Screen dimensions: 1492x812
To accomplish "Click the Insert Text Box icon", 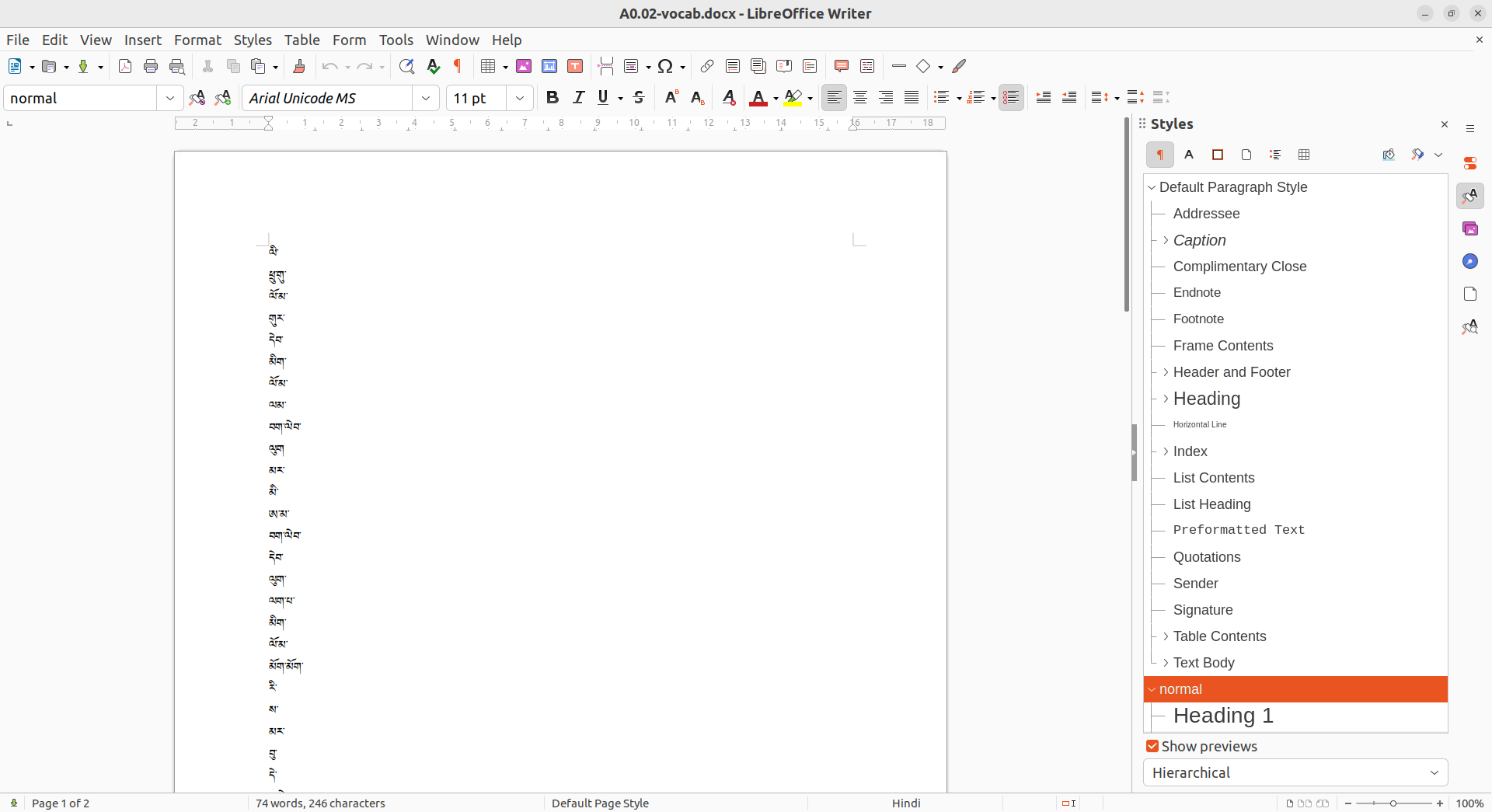I will pos(575,66).
